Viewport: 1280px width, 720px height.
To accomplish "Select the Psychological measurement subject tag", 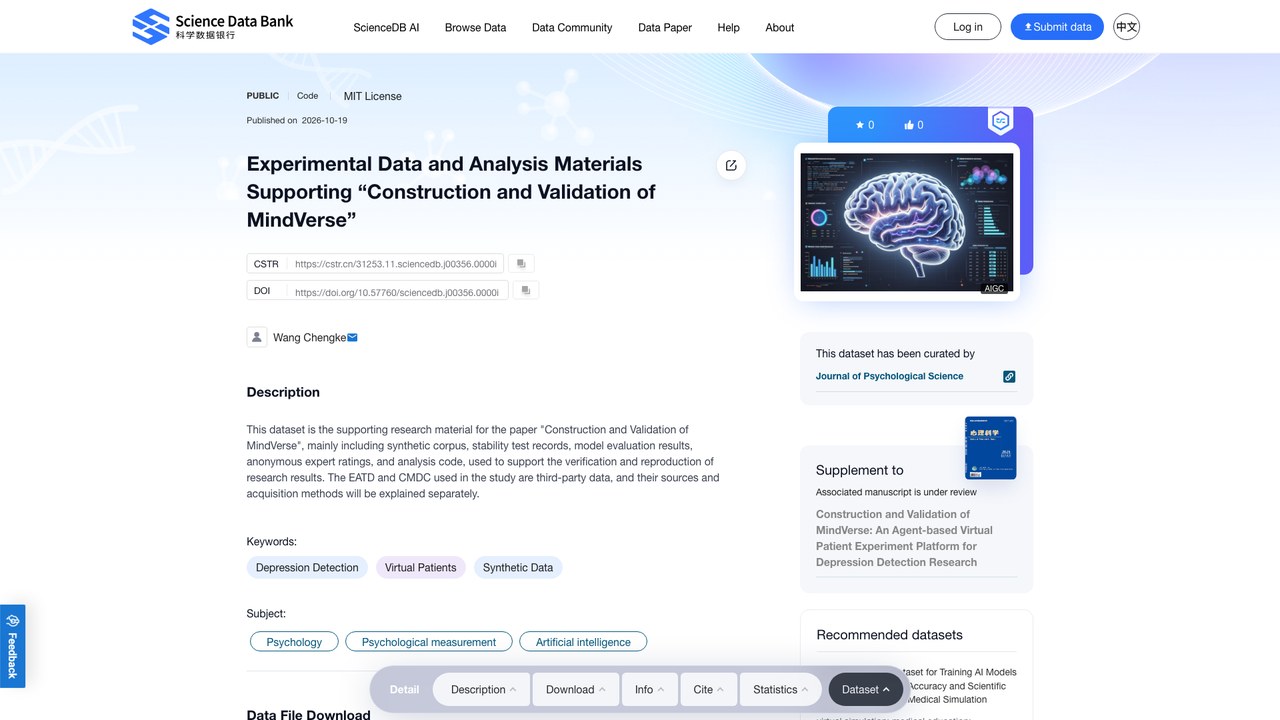I will click(429, 642).
